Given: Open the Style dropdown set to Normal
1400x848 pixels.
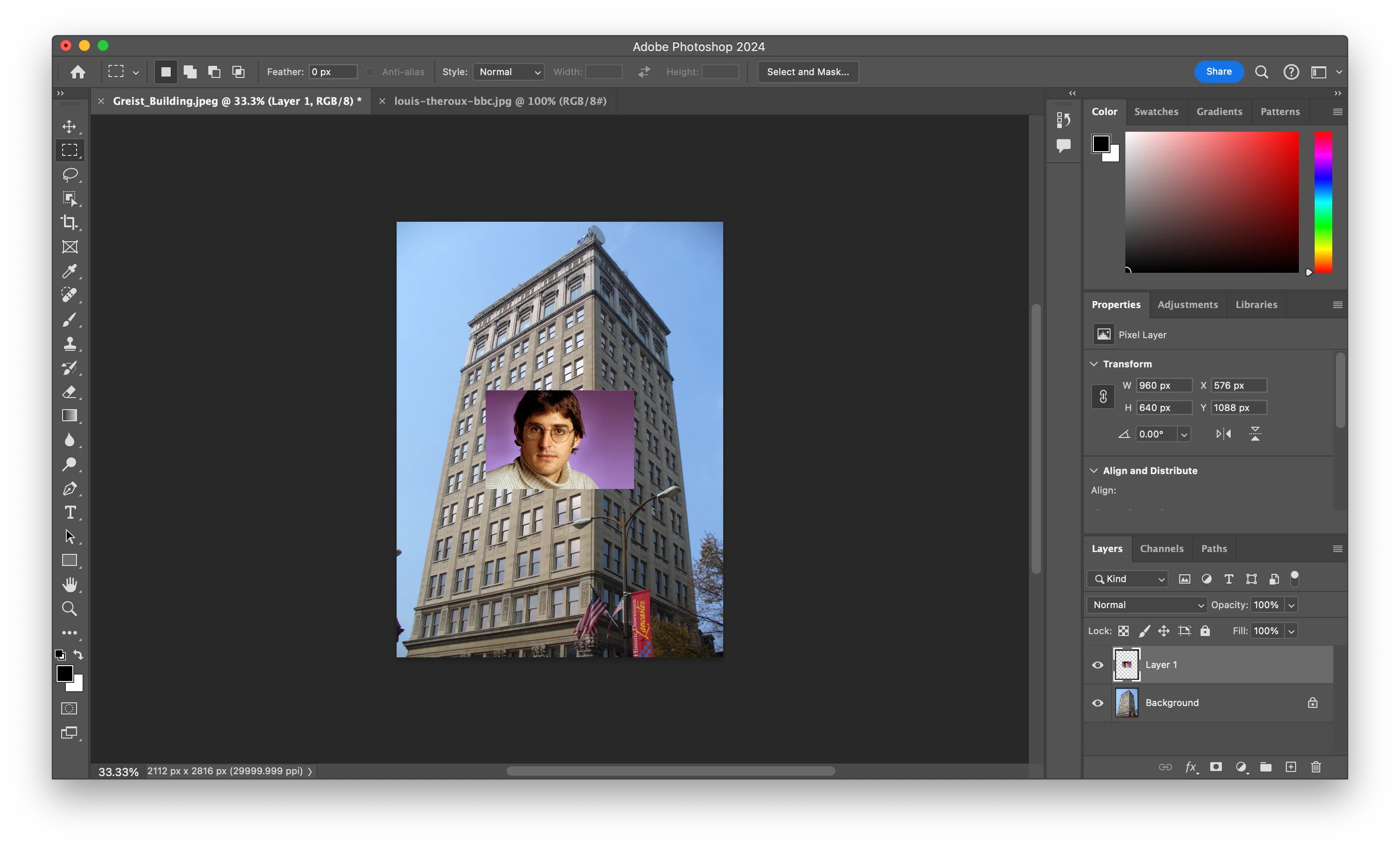Looking at the screenshot, I should pos(508,71).
